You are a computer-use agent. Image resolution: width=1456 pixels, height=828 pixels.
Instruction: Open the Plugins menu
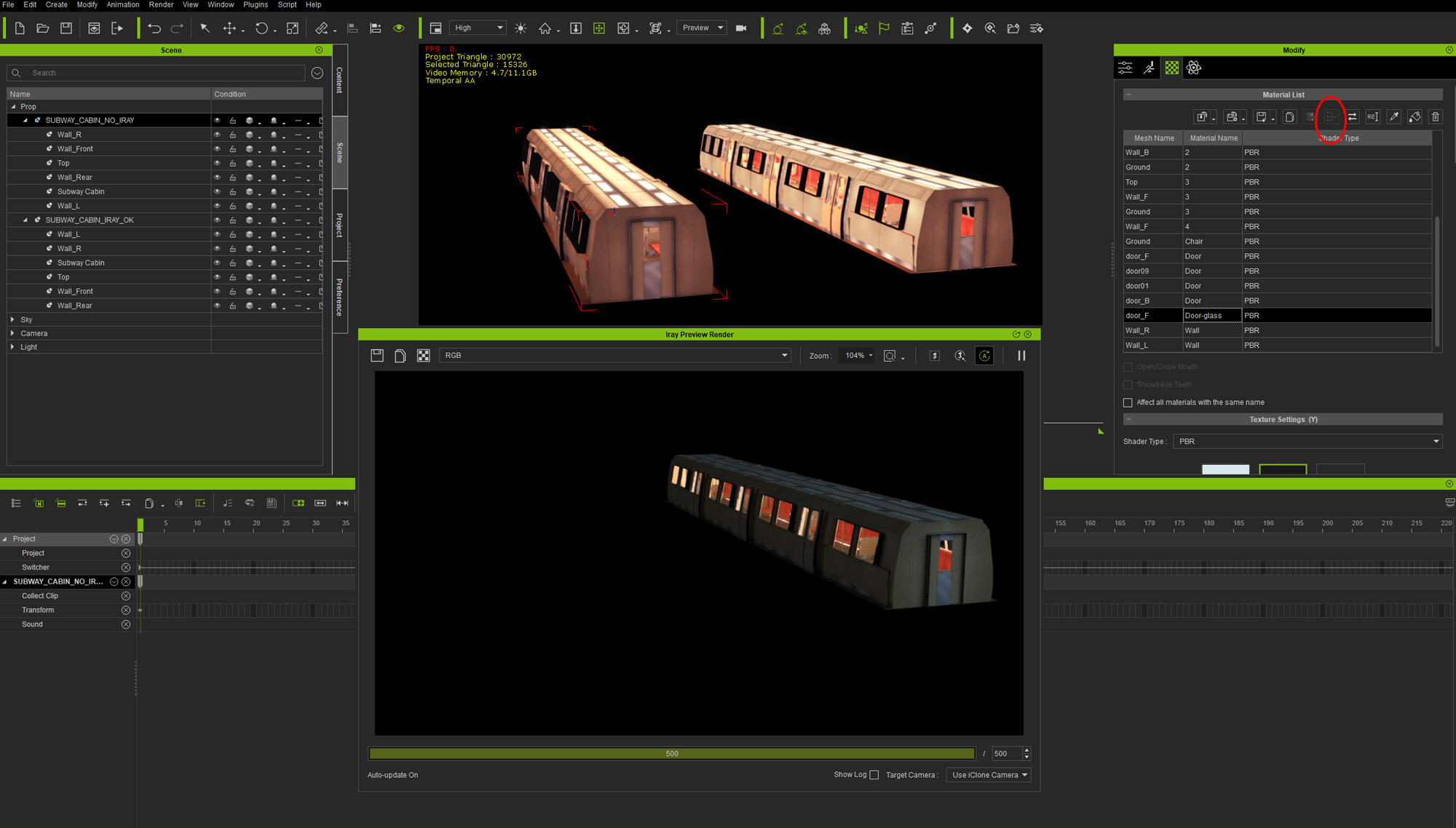click(x=256, y=4)
